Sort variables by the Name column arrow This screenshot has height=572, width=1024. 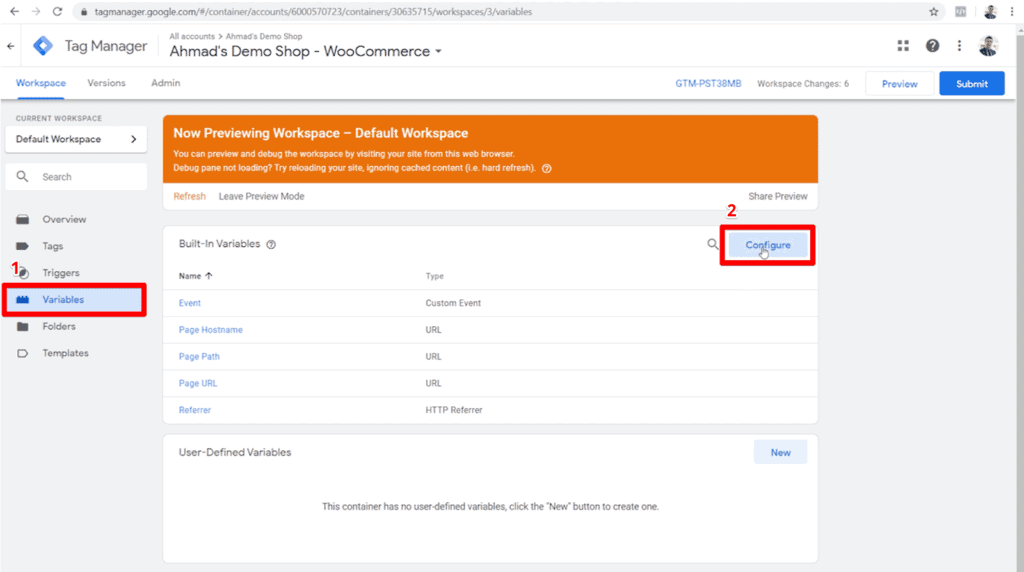[x=209, y=276]
